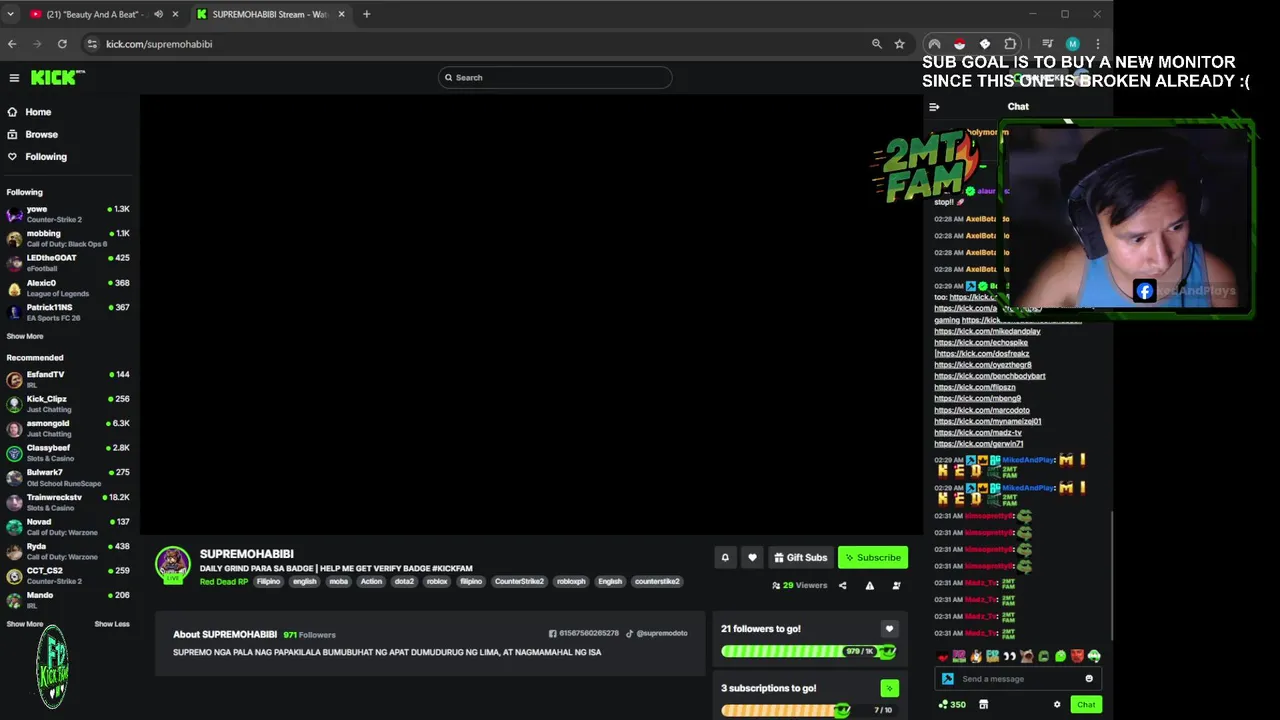Open Trainwreckstv recommended channel
The height and width of the screenshot is (720, 1280).
(68, 502)
